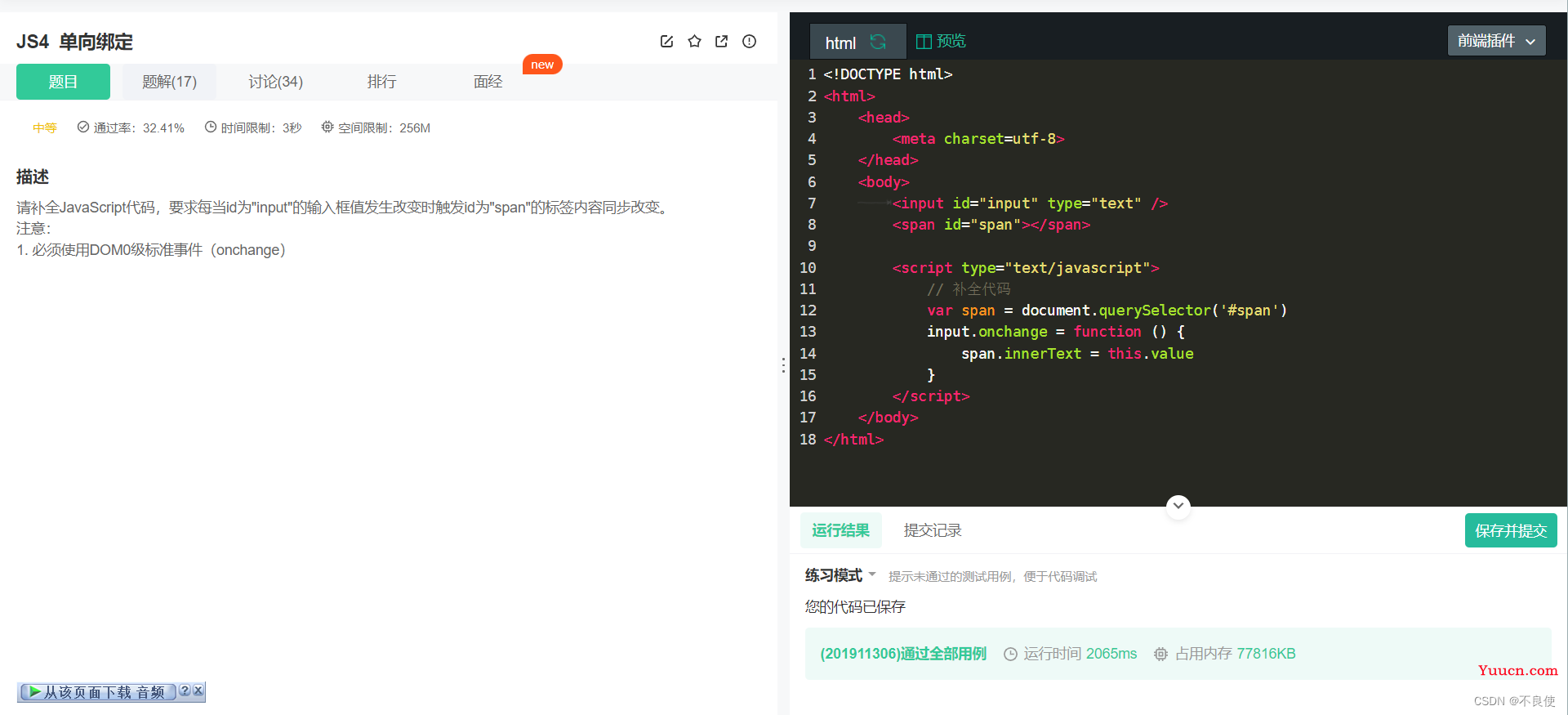This screenshot has width=1568, height=715.
Task: Click the run time clock icon
Action: coord(1010,654)
